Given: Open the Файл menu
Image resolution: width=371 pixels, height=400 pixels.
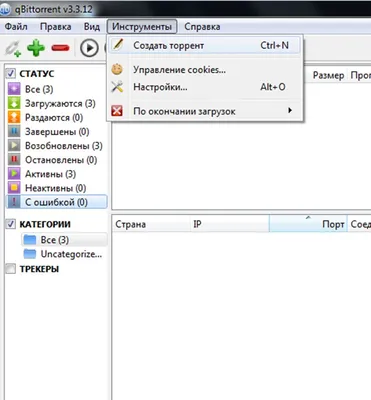Looking at the screenshot, I should (x=16, y=27).
